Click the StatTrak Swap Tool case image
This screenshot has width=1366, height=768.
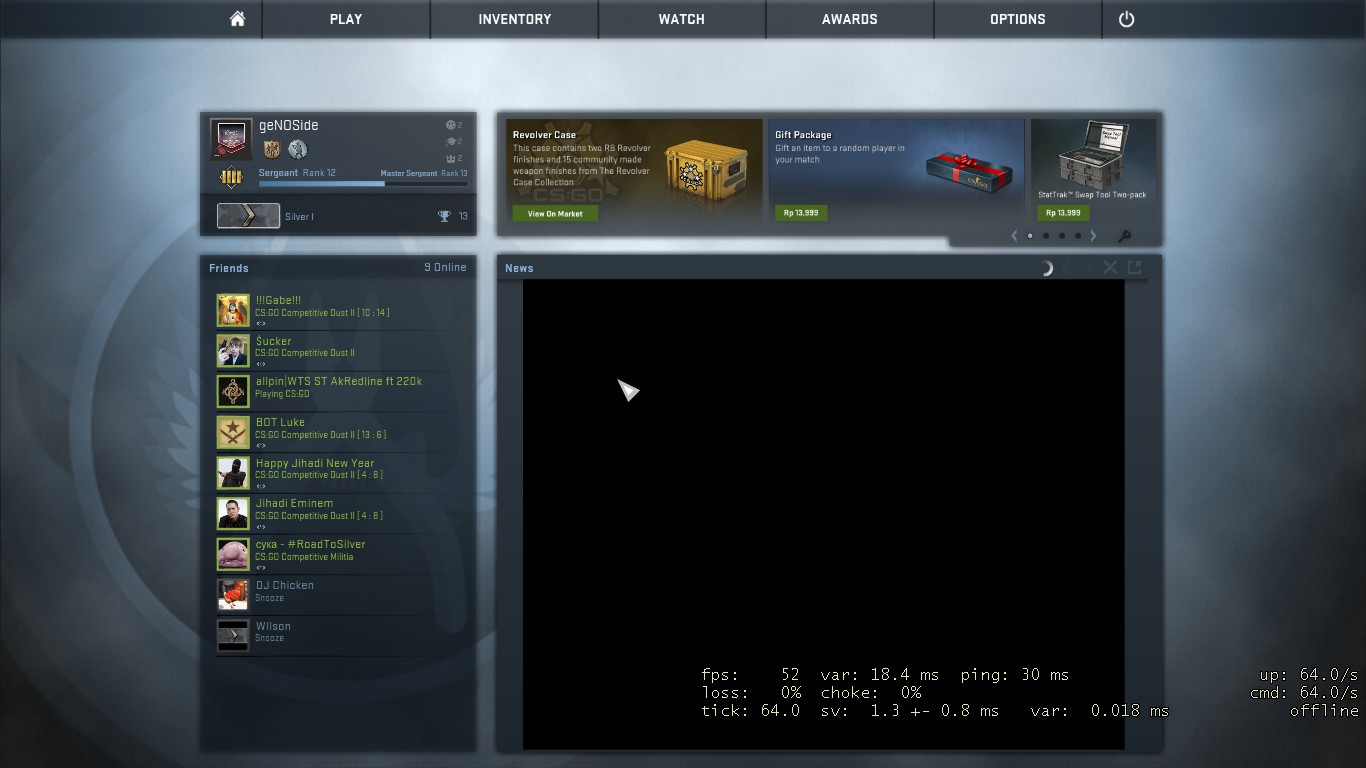point(1093,154)
